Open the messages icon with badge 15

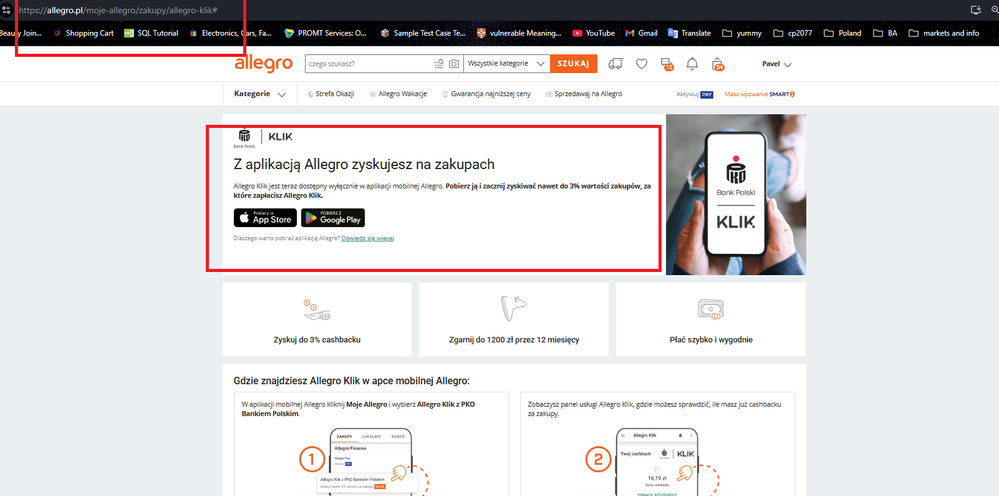click(x=666, y=64)
